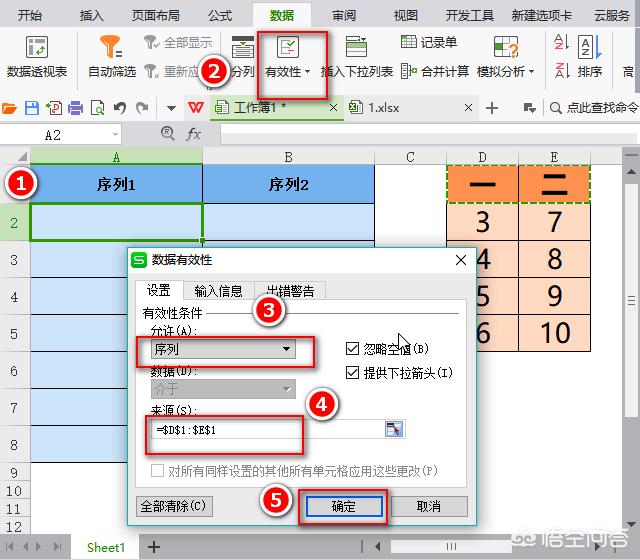
Task: Sort descending with the Z-A icon
Action: point(561,71)
